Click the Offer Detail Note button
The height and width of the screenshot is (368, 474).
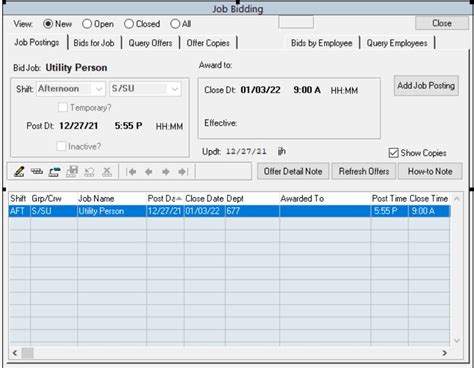[x=293, y=171]
